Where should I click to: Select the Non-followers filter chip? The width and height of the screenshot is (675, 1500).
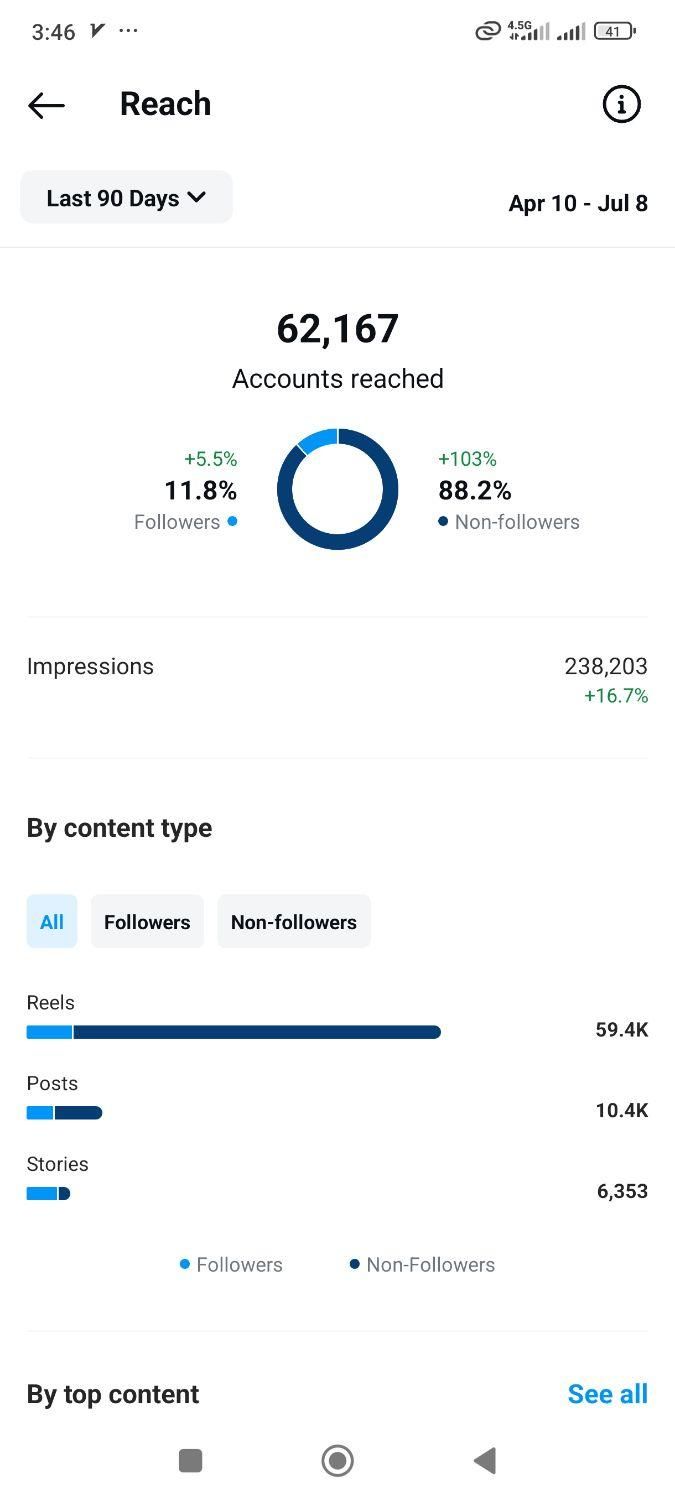tap(294, 922)
